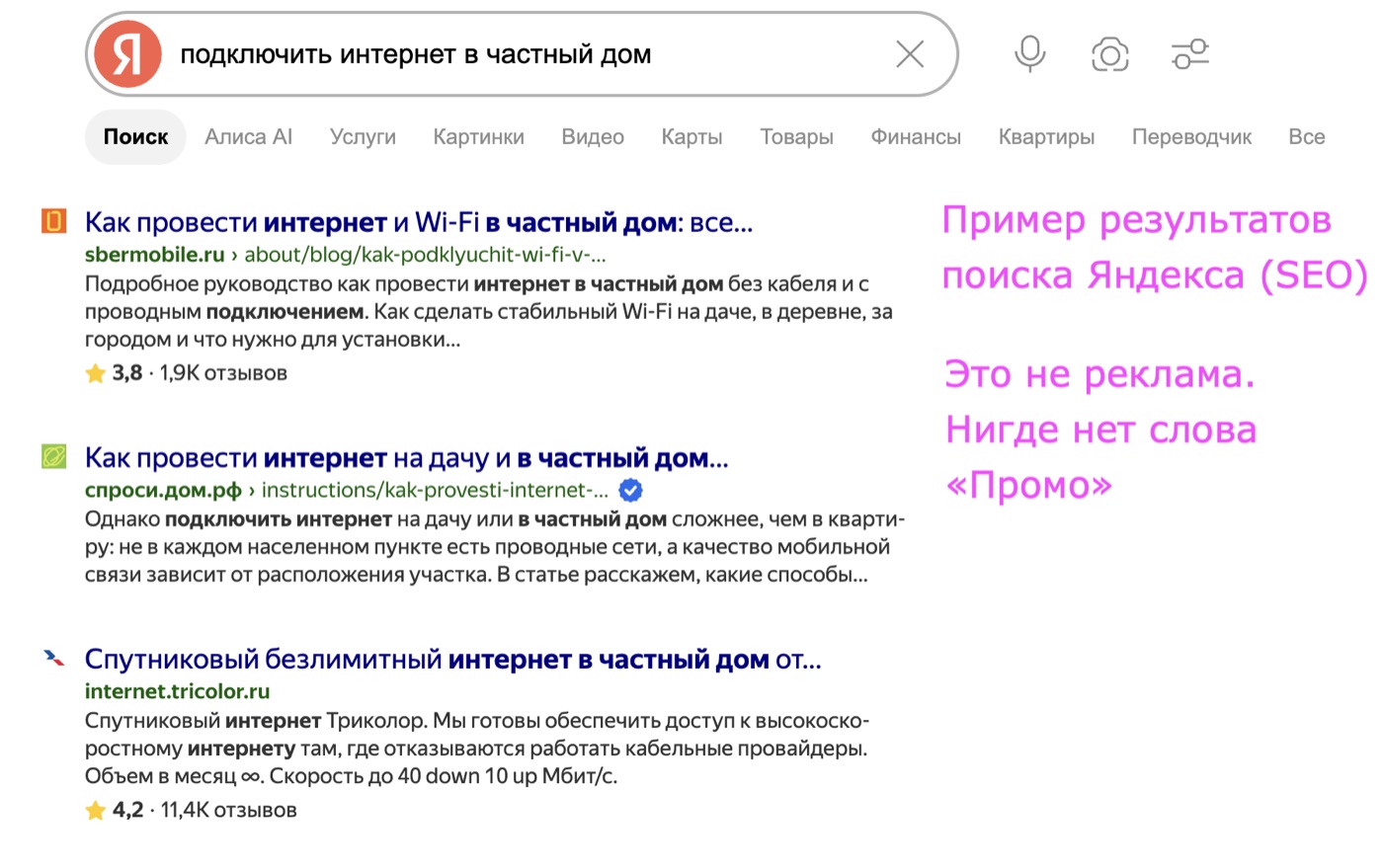Viewport: 1383px width, 868px height.
Task: Open result 'Спутниковый безлимитный интернет'
Action: [x=452, y=659]
